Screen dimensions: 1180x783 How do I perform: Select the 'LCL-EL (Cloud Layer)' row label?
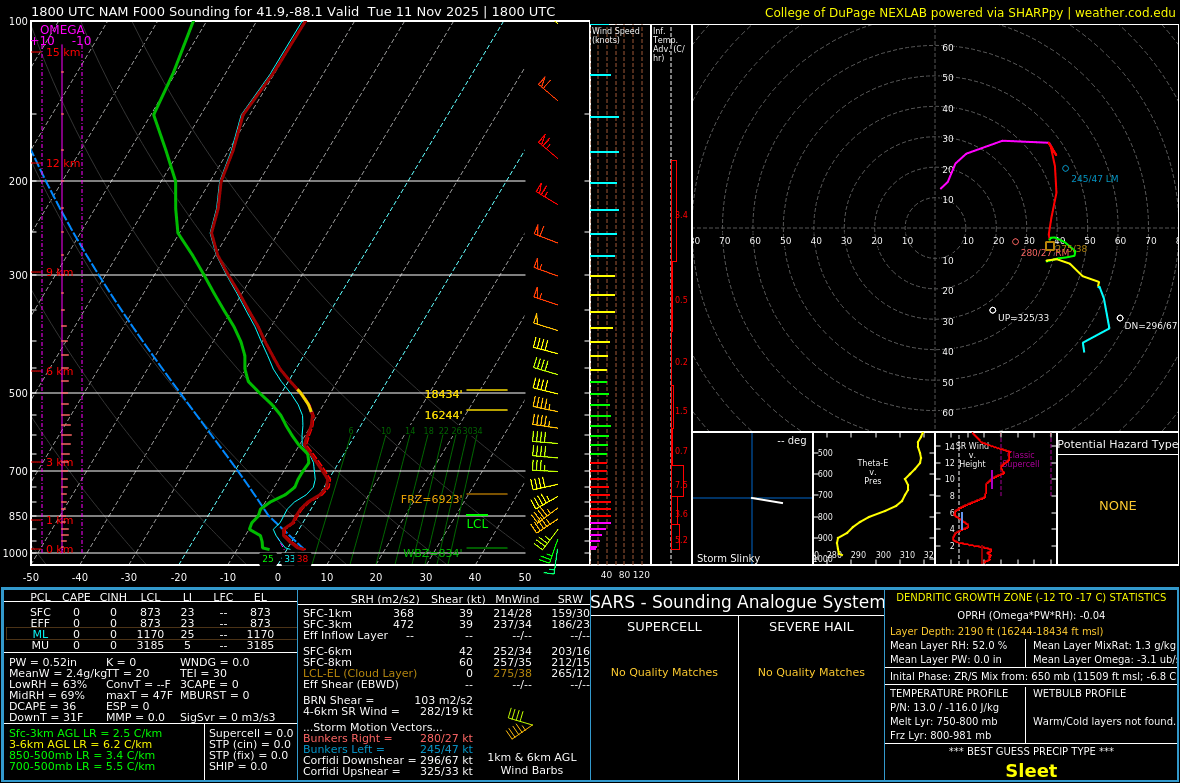click(360, 673)
